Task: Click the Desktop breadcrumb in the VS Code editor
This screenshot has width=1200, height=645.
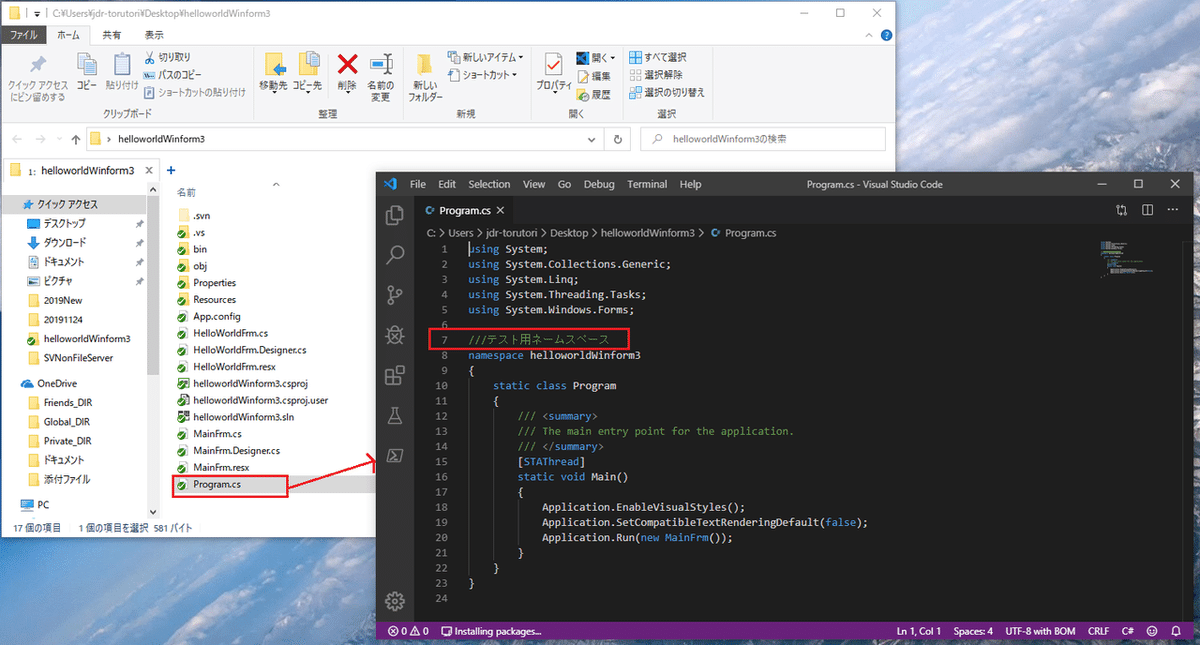Action: [569, 232]
